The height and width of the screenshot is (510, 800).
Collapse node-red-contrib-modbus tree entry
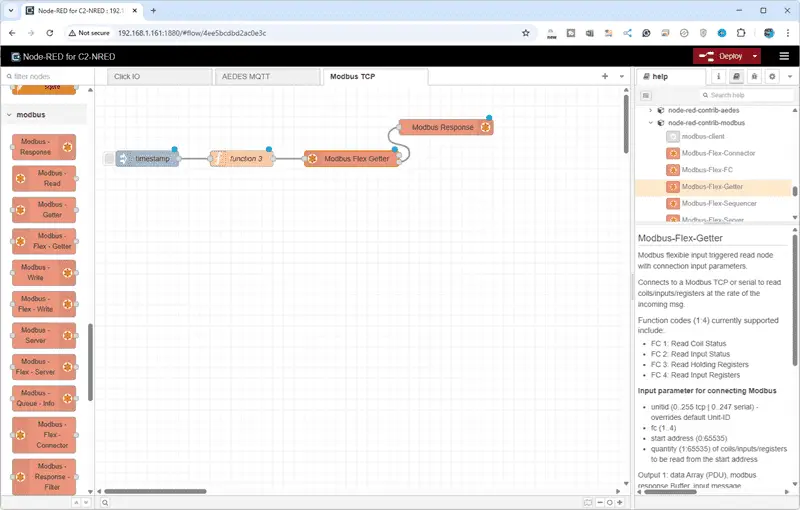point(651,123)
